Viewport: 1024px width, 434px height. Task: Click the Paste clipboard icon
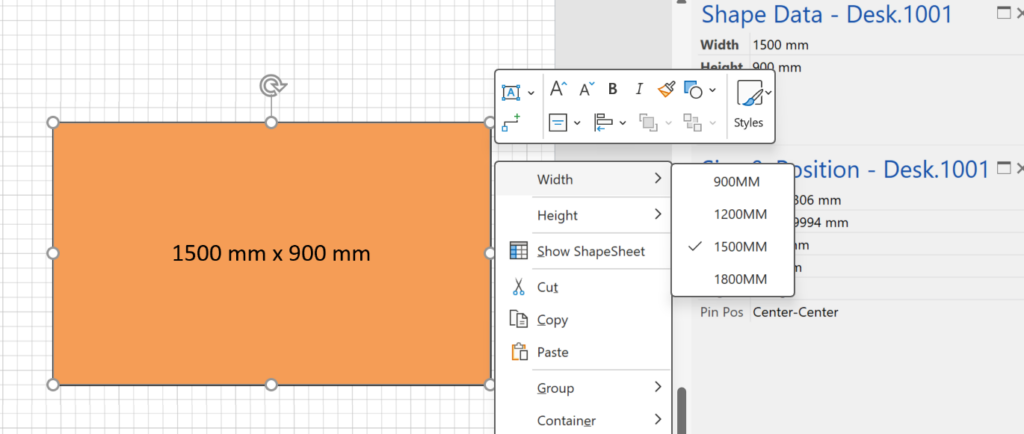coord(519,352)
